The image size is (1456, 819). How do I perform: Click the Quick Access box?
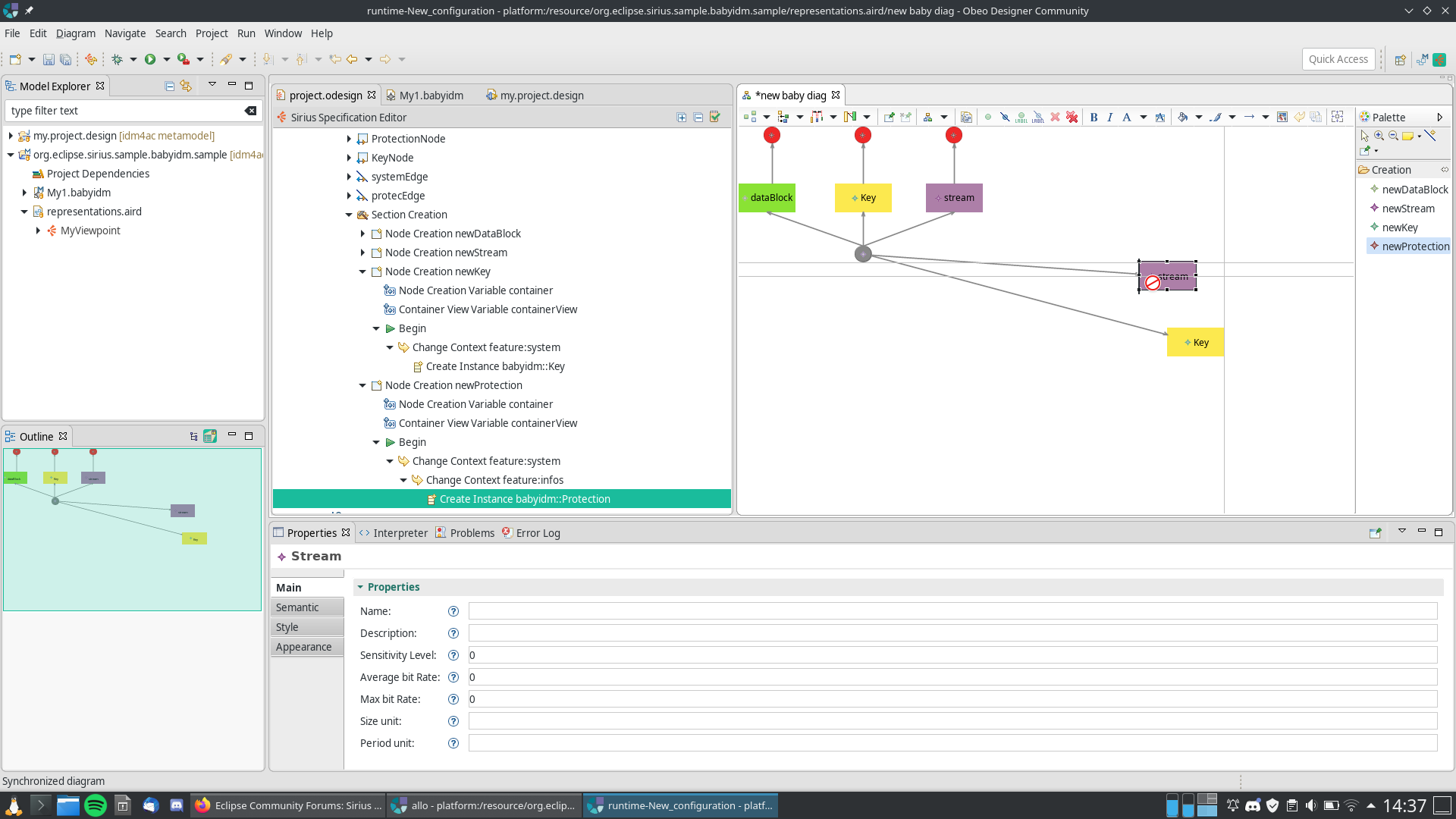click(x=1338, y=59)
